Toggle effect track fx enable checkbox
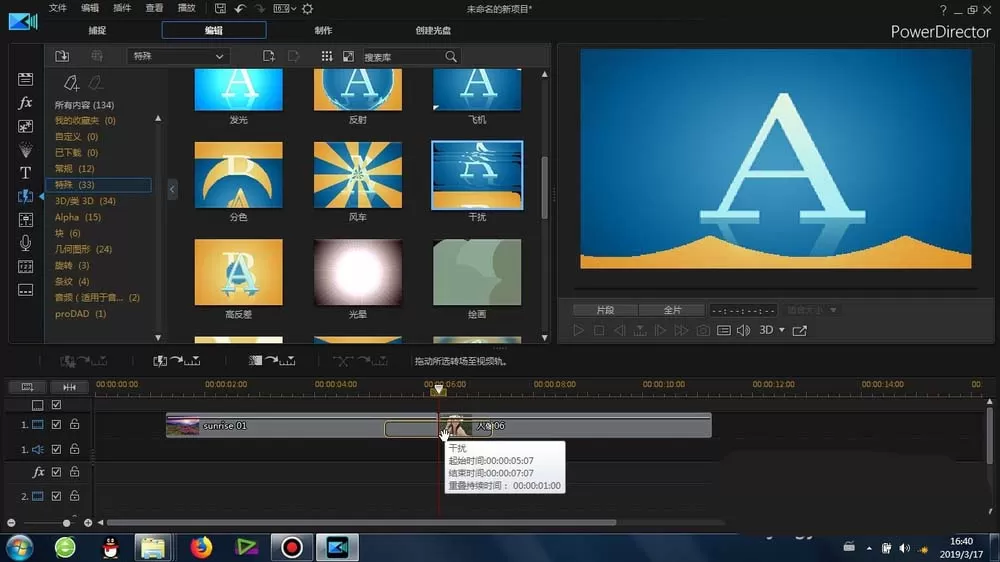 pyautogui.click(x=56, y=472)
